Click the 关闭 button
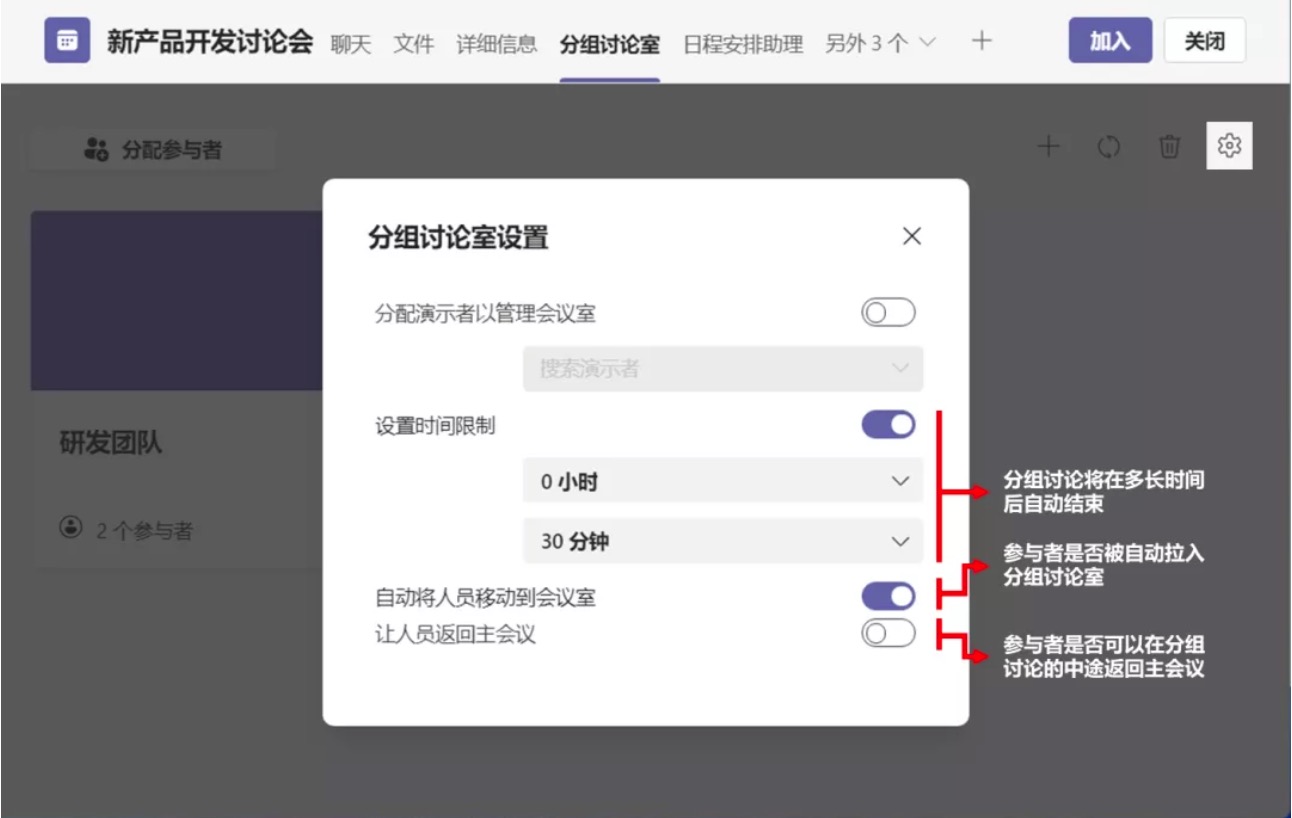The height and width of the screenshot is (818, 1292). tap(1205, 41)
